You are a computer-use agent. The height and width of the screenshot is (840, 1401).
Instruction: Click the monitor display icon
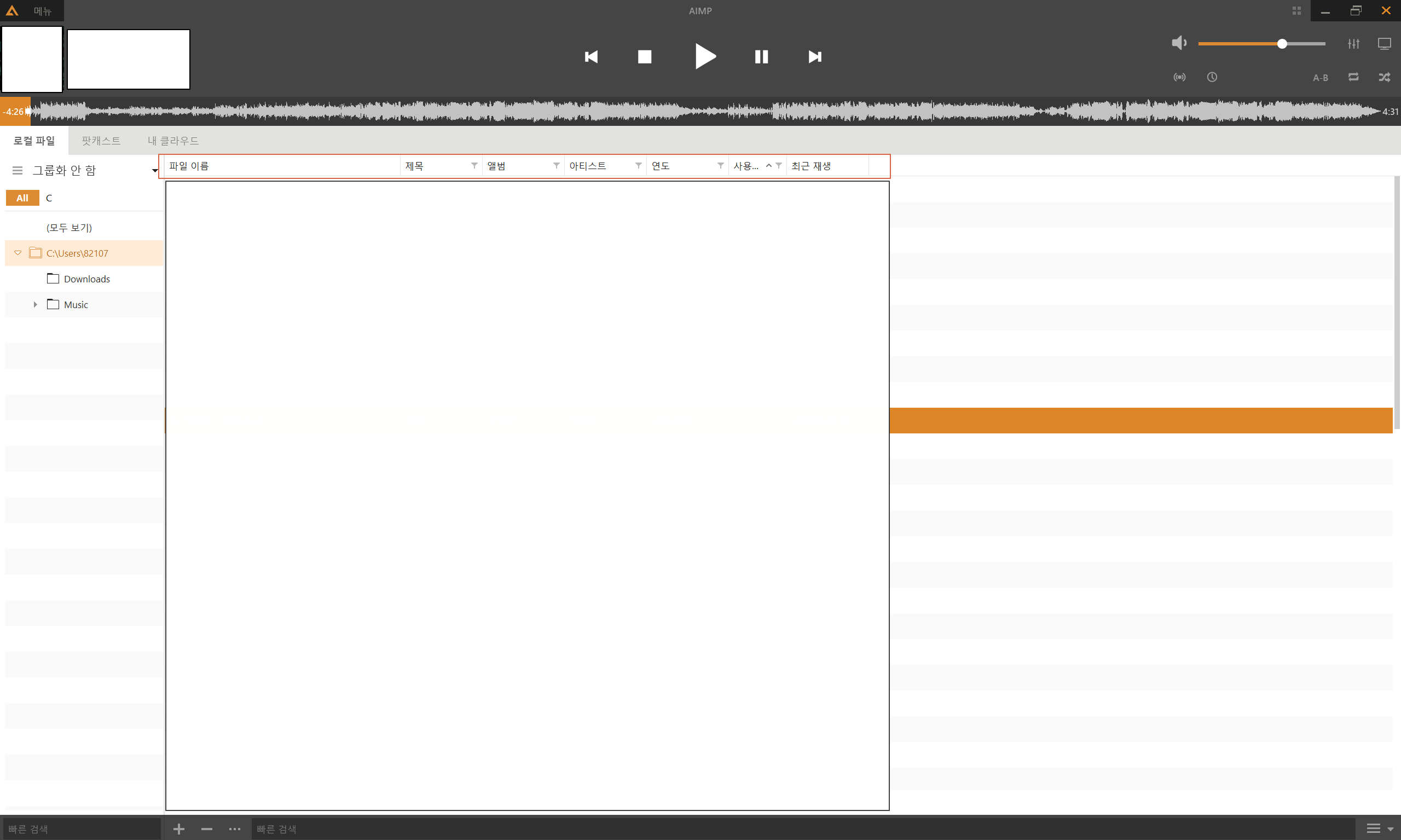click(x=1384, y=44)
